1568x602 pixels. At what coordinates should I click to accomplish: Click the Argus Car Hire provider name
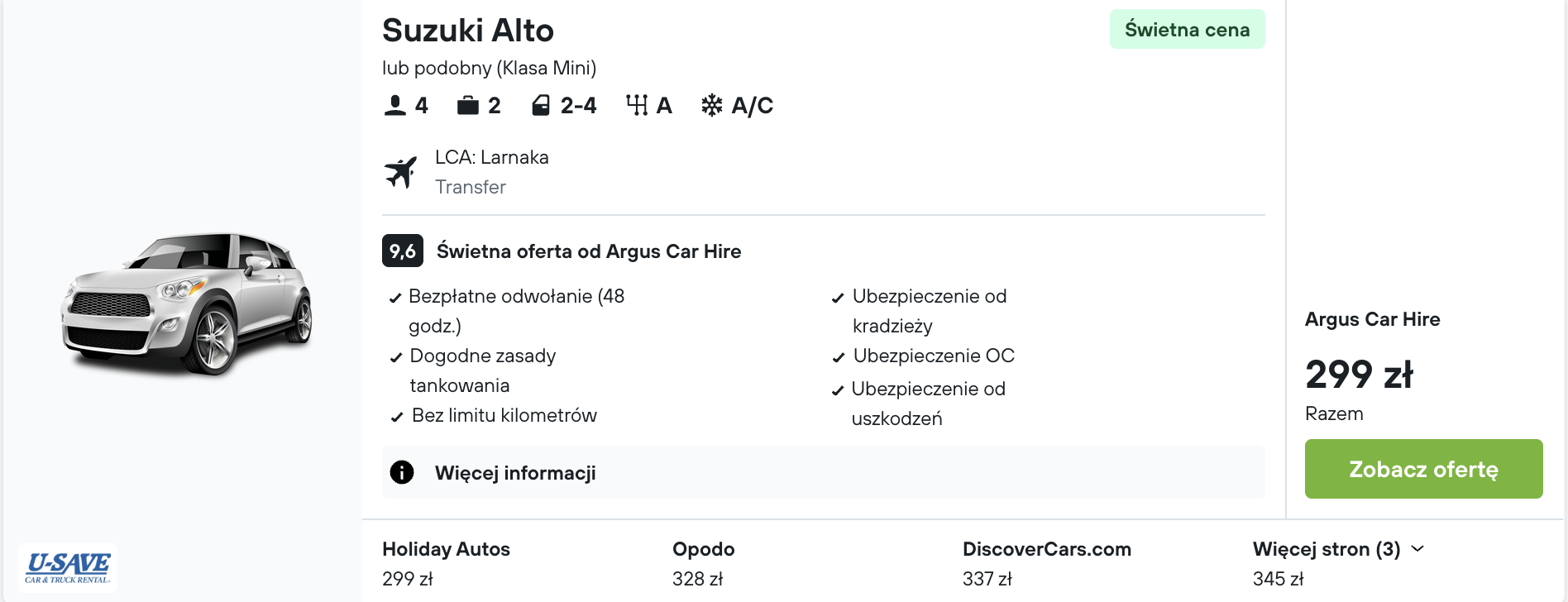click(1372, 319)
